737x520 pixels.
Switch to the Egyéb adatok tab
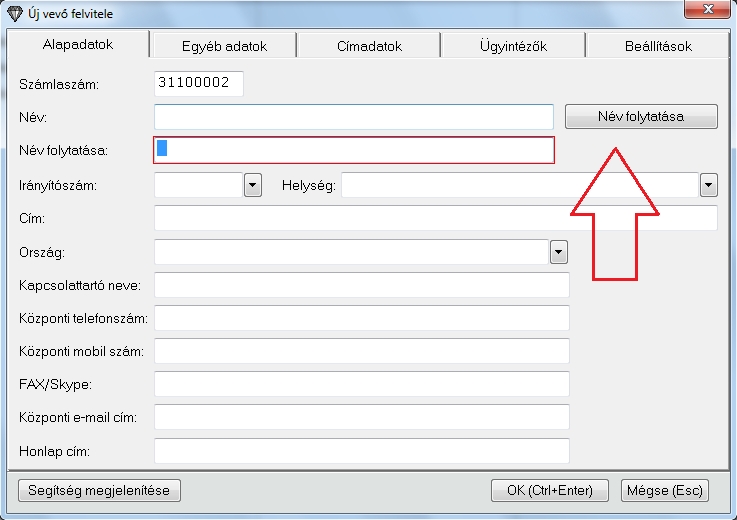pos(224,46)
